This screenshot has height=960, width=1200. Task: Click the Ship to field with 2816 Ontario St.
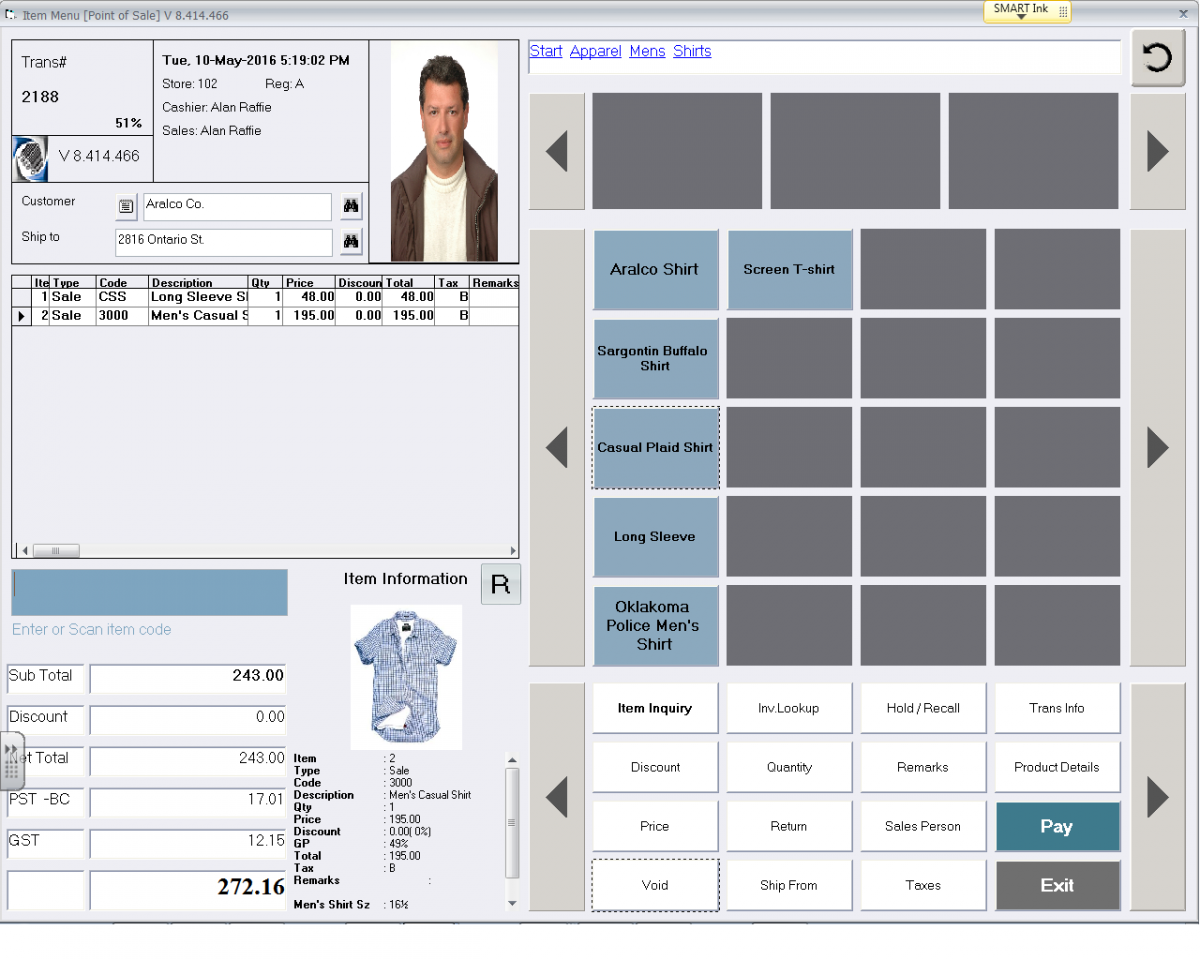point(224,242)
